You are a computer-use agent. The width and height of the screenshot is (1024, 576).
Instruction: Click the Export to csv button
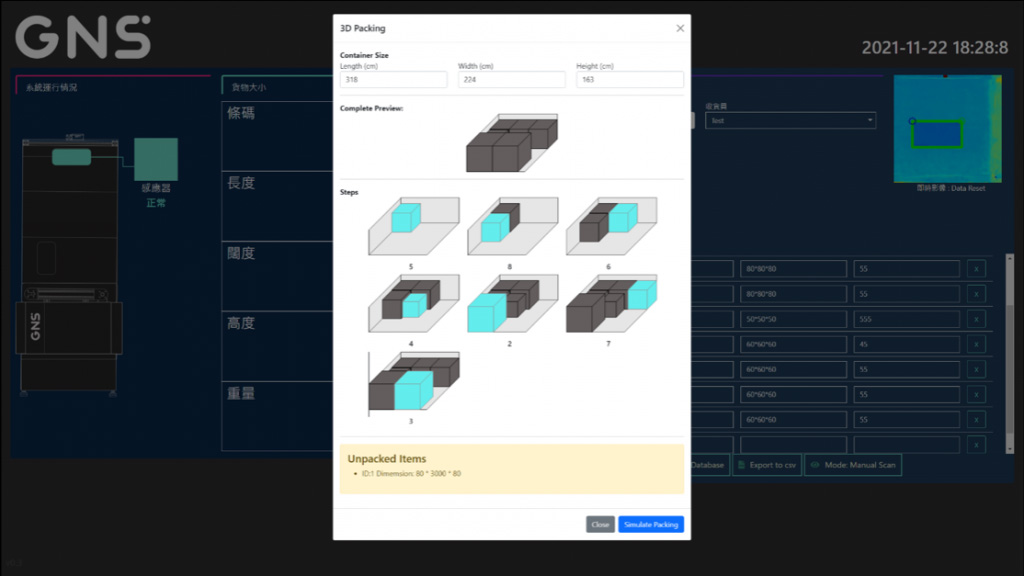click(x=767, y=465)
